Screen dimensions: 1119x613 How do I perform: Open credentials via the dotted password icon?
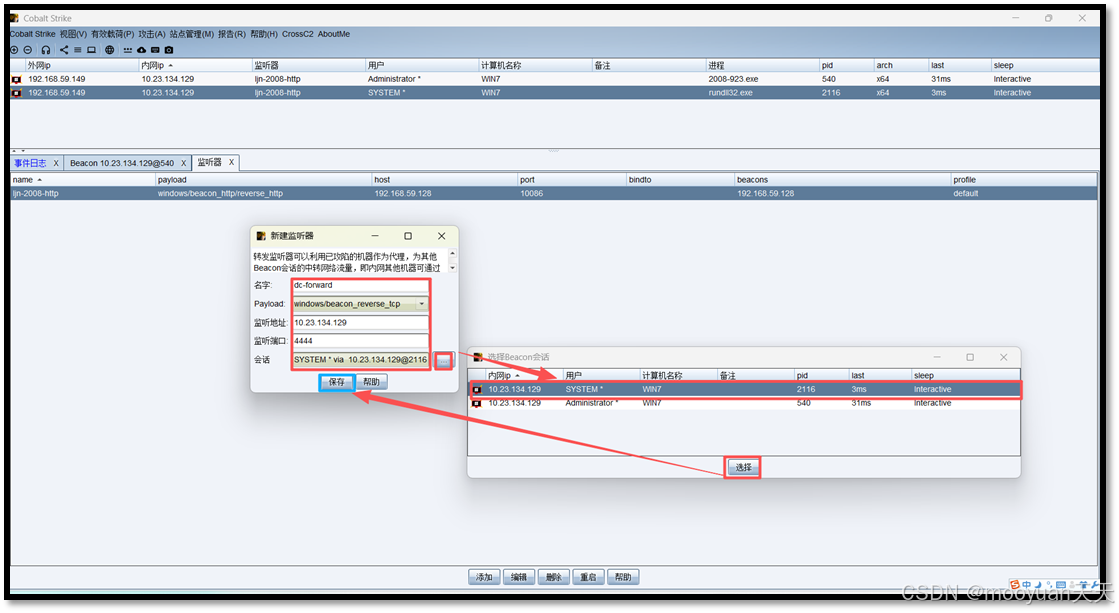point(128,50)
